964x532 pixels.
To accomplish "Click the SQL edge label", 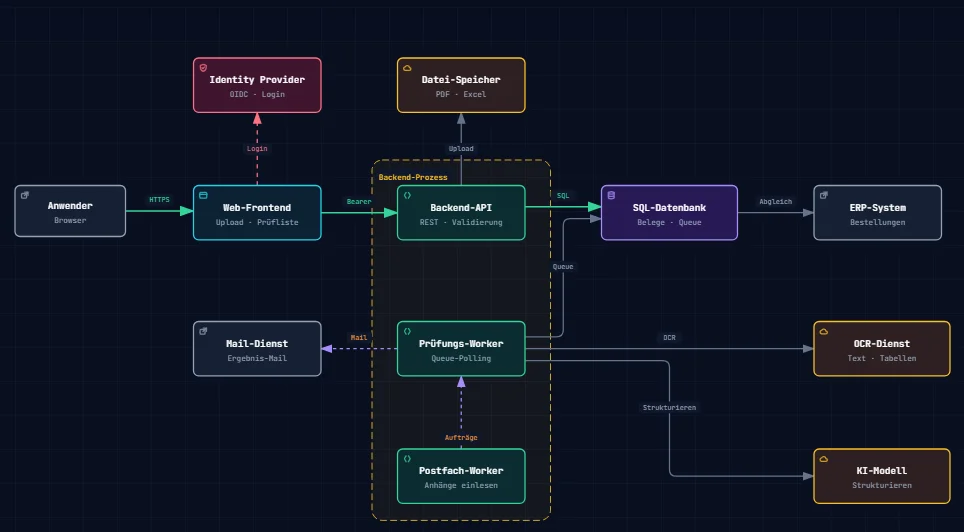I will 563,196.
